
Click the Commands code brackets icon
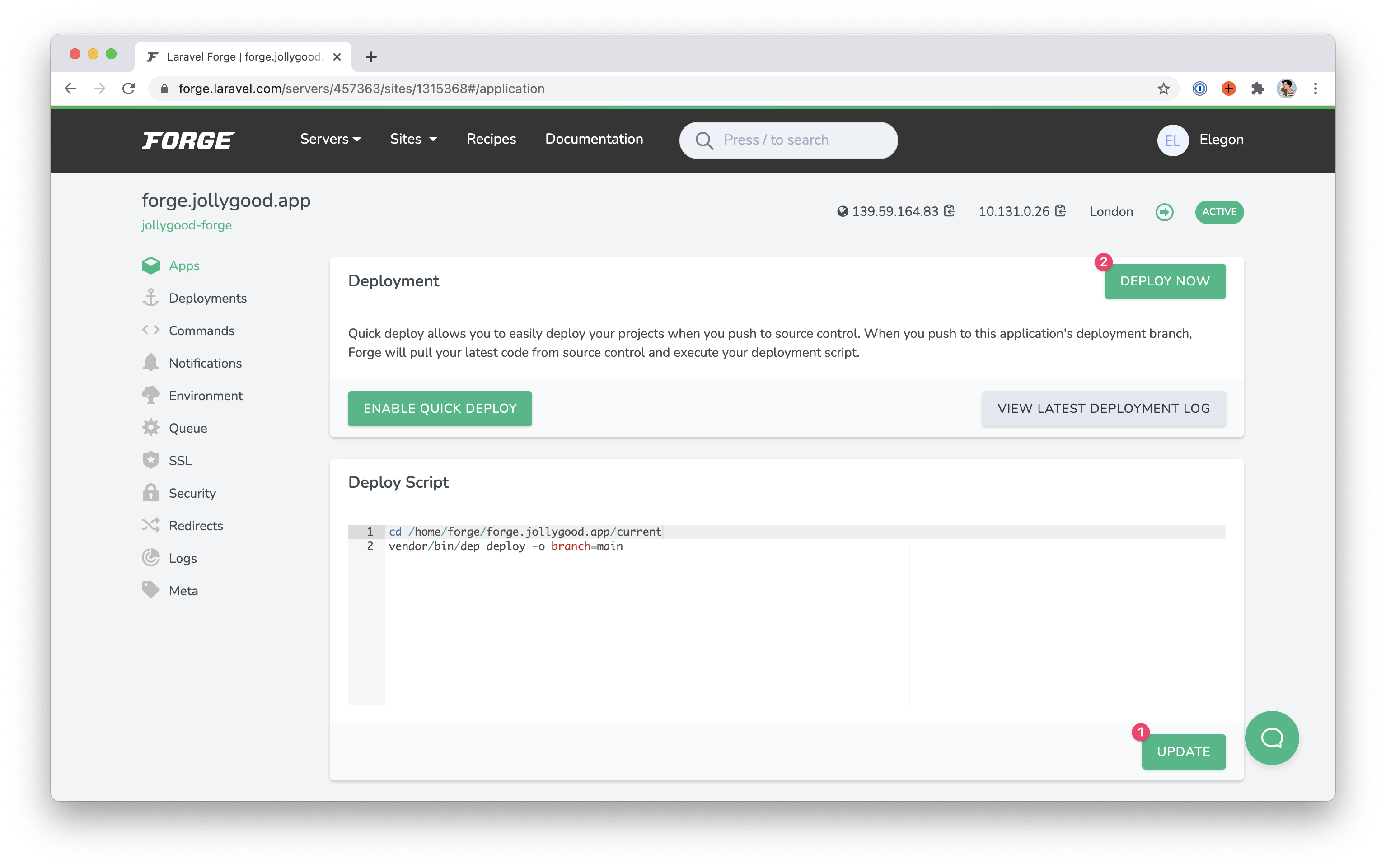pyautogui.click(x=150, y=330)
